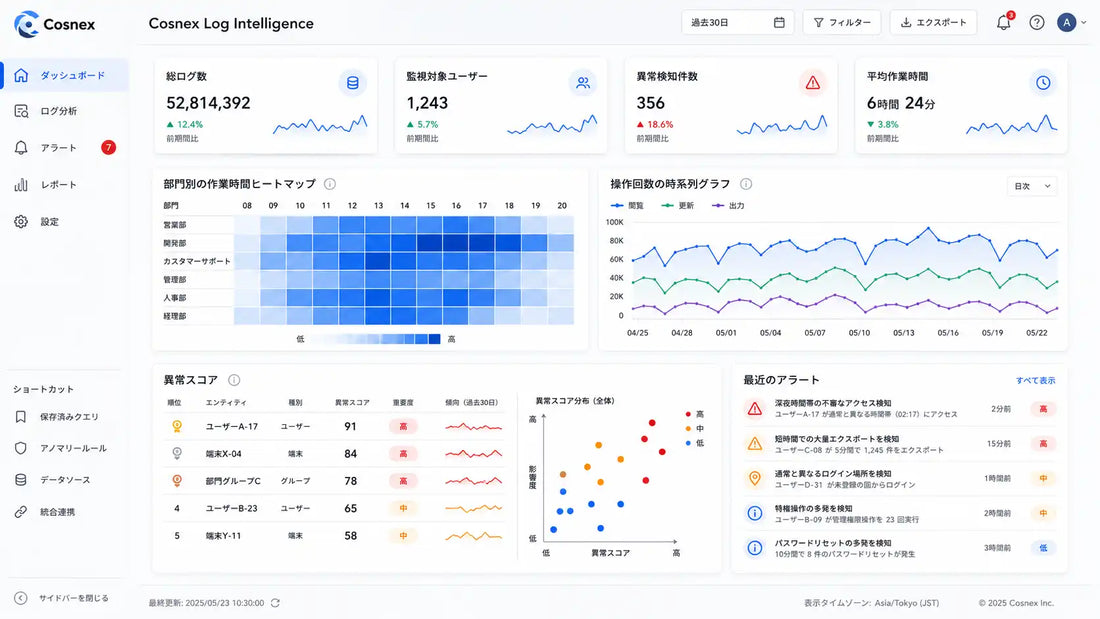The height and width of the screenshot is (619, 1100).
Task: Click the help question mark icon
Action: [1037, 22]
